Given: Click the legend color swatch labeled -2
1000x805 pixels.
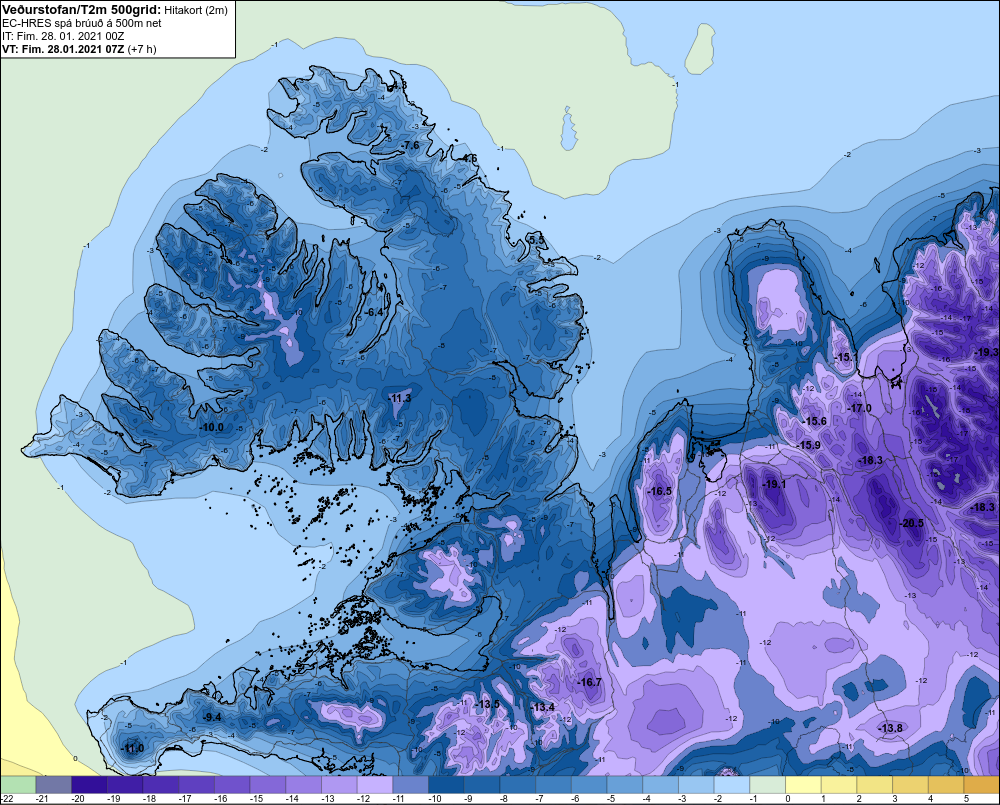Looking at the screenshot, I should point(732,784).
